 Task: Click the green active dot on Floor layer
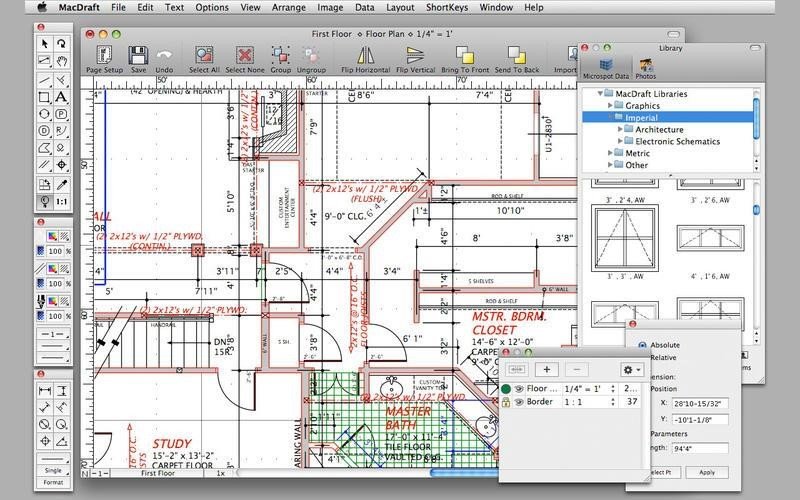[506, 389]
